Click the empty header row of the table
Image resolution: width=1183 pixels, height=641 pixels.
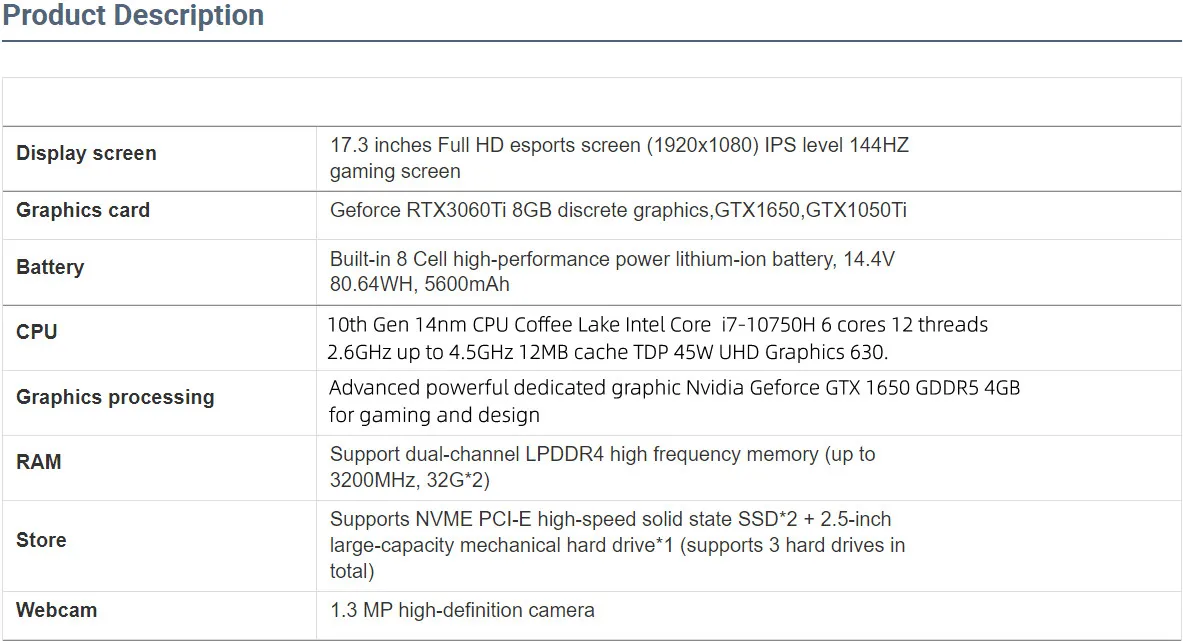[x=592, y=102]
